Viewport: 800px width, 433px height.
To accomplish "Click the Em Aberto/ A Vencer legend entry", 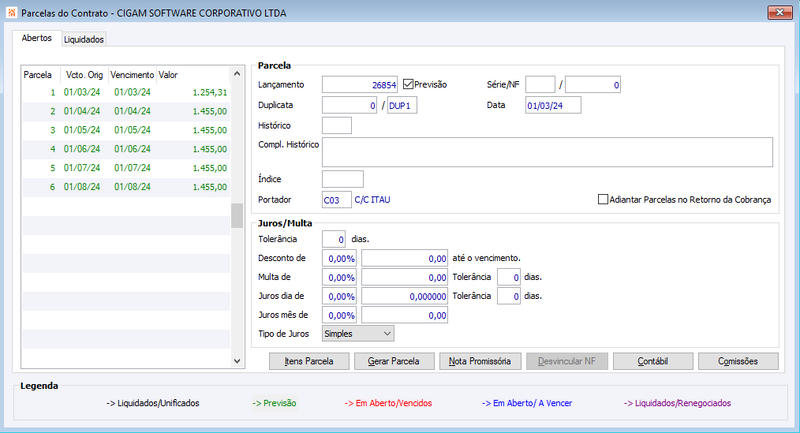I will coord(527,403).
